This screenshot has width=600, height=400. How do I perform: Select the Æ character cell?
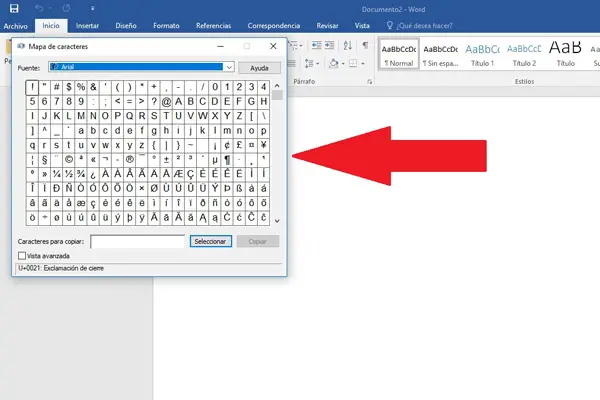coord(178,174)
